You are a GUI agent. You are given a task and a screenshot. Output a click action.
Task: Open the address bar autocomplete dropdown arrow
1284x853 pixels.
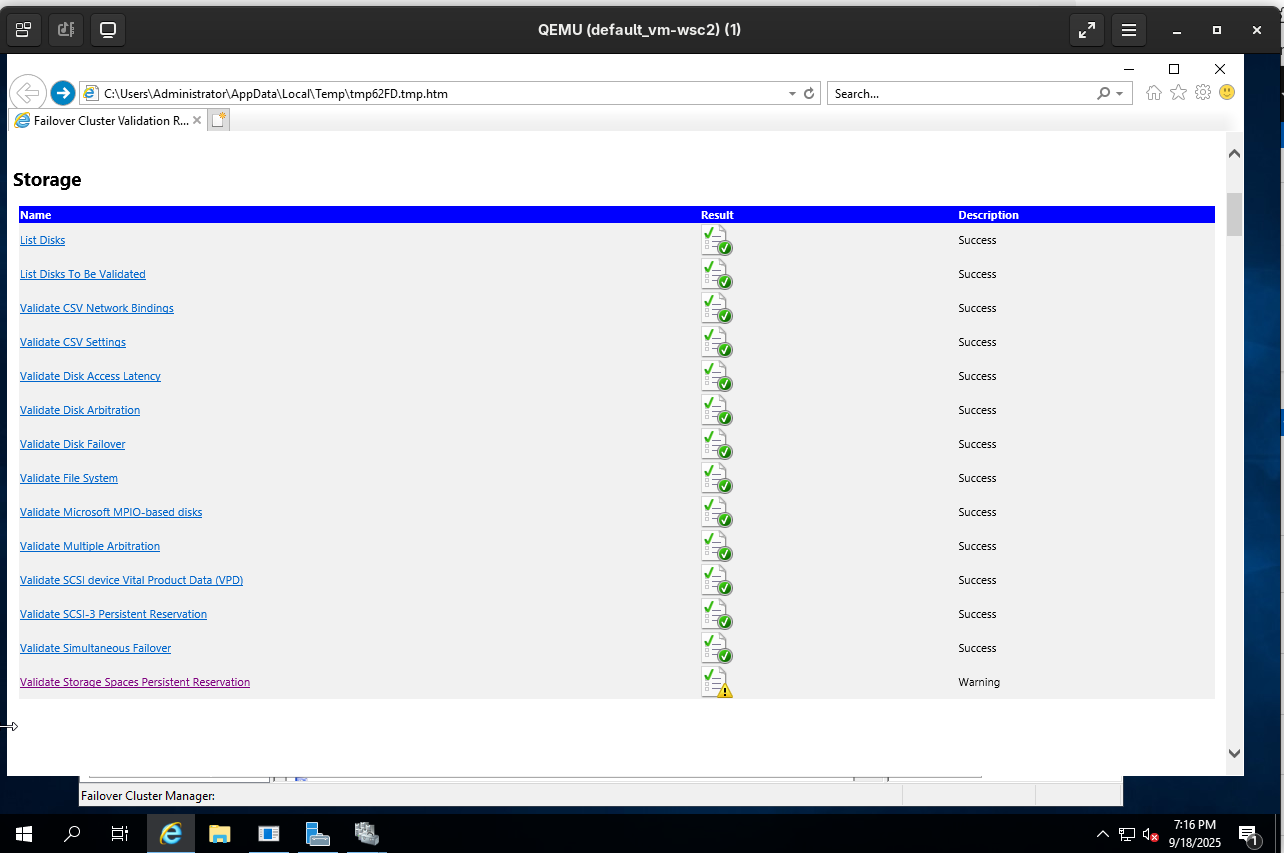click(792, 94)
